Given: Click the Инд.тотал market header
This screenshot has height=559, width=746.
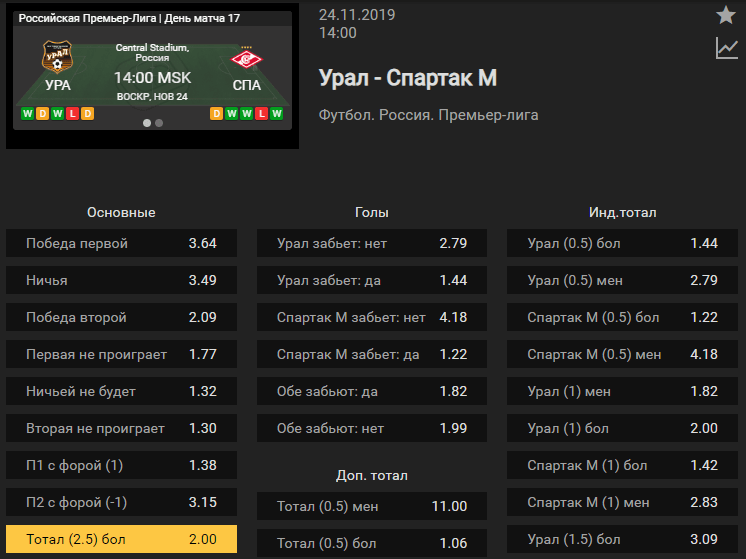Looking at the screenshot, I should pos(622,212).
